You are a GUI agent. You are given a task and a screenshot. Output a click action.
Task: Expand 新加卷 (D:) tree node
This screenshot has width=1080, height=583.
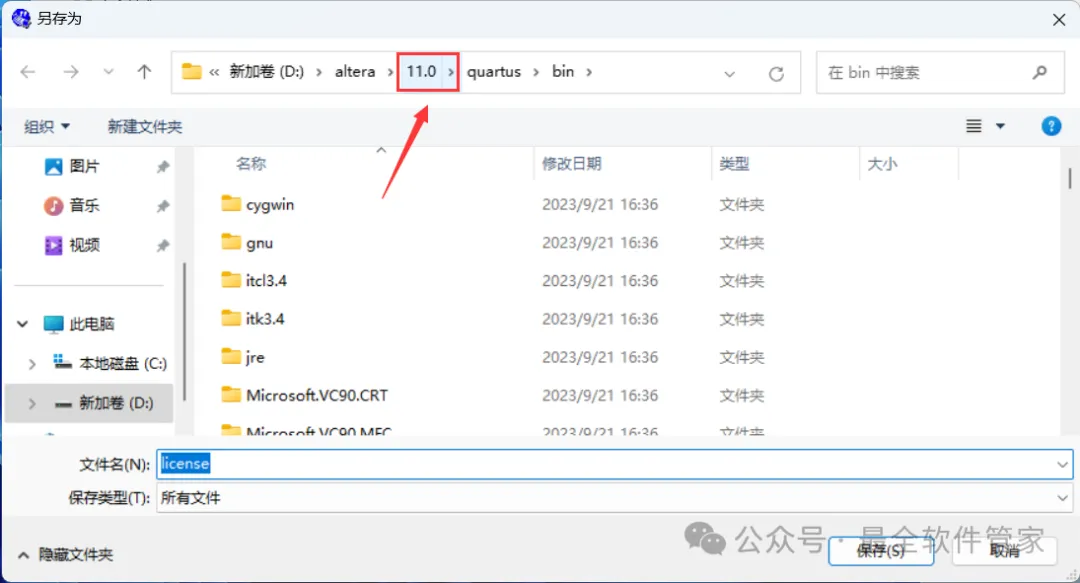click(x=32, y=404)
